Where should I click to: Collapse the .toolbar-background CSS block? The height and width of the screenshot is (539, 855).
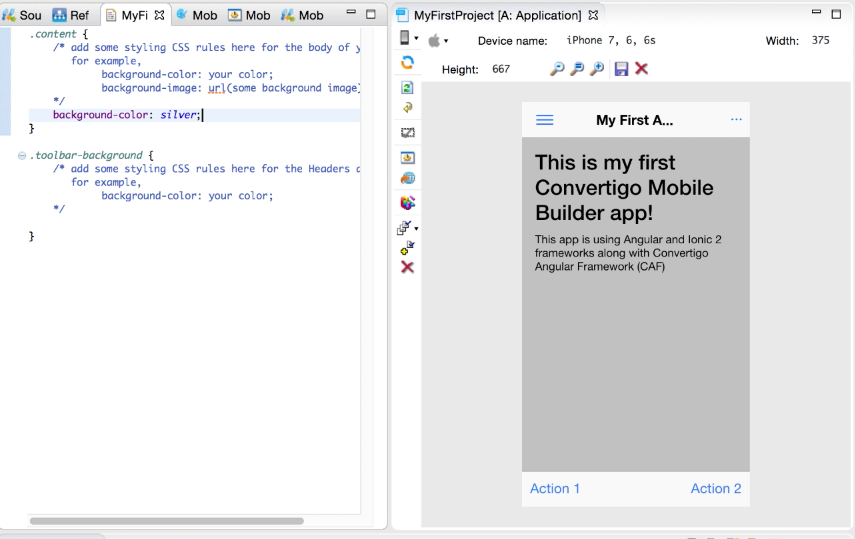coord(22,156)
